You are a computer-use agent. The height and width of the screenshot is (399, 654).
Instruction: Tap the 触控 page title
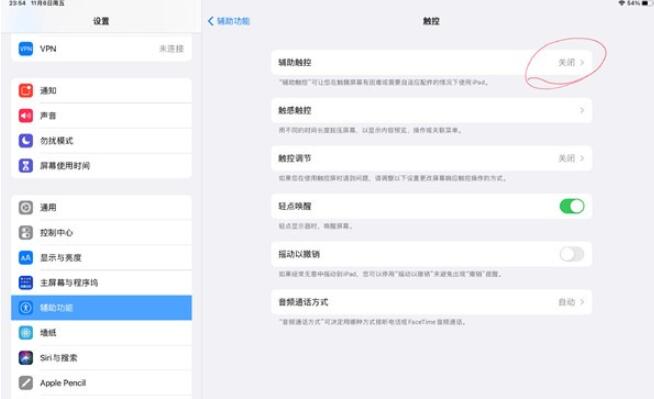(x=431, y=21)
